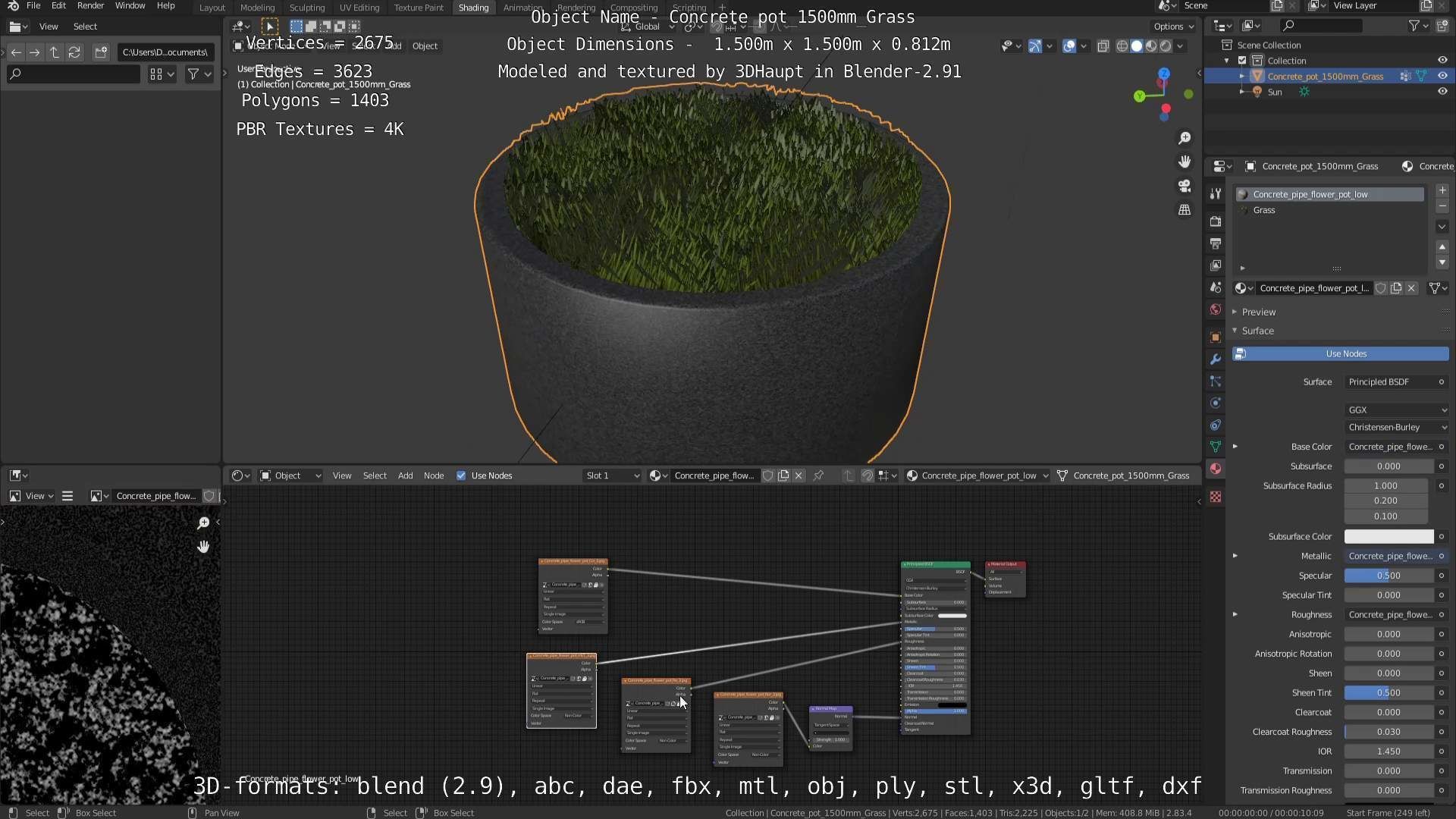Create new folder in file browser

click(x=101, y=52)
